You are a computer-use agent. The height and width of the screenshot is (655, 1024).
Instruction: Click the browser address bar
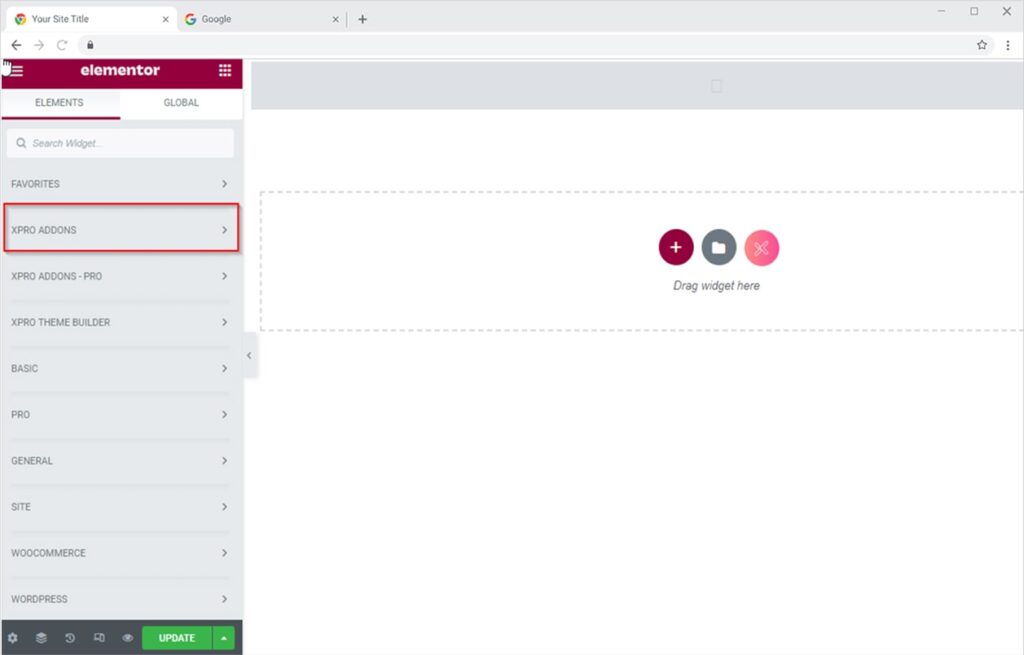536,45
